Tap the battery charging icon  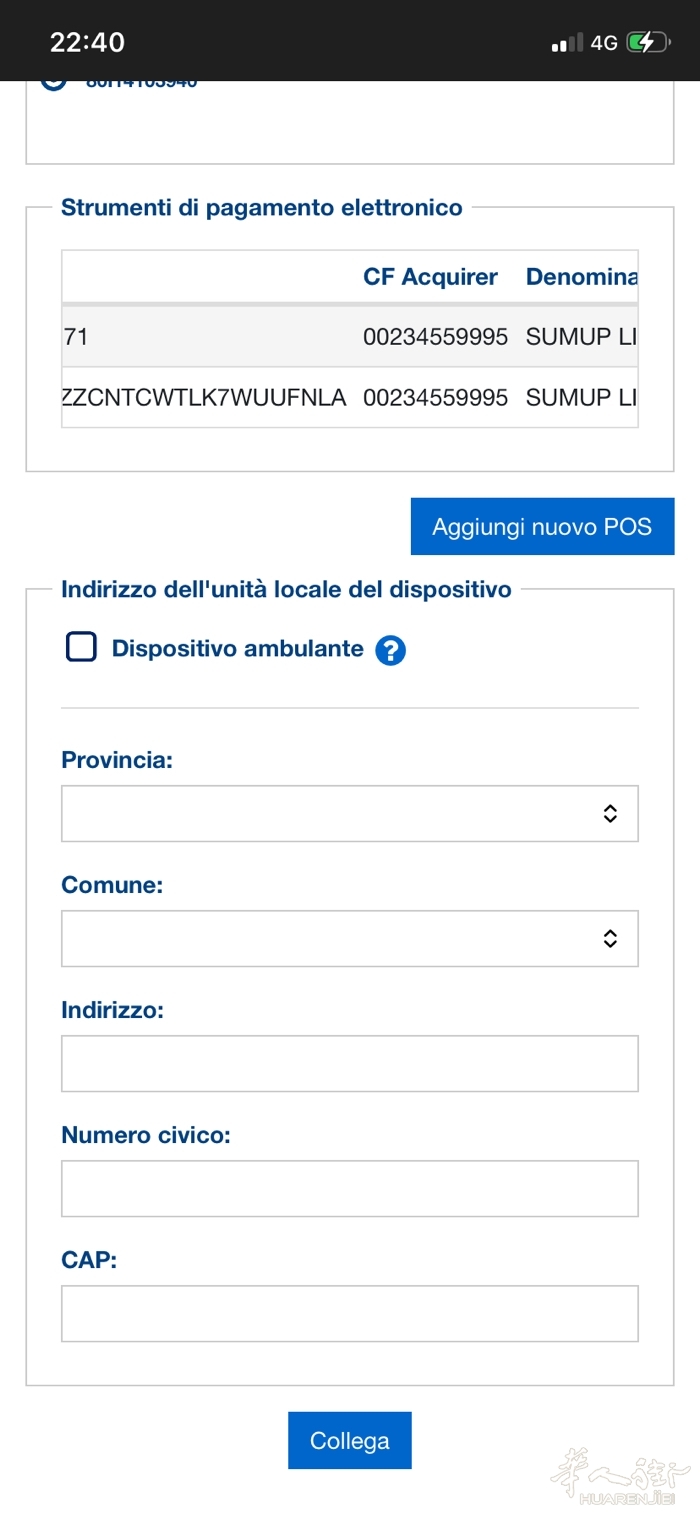coord(647,42)
